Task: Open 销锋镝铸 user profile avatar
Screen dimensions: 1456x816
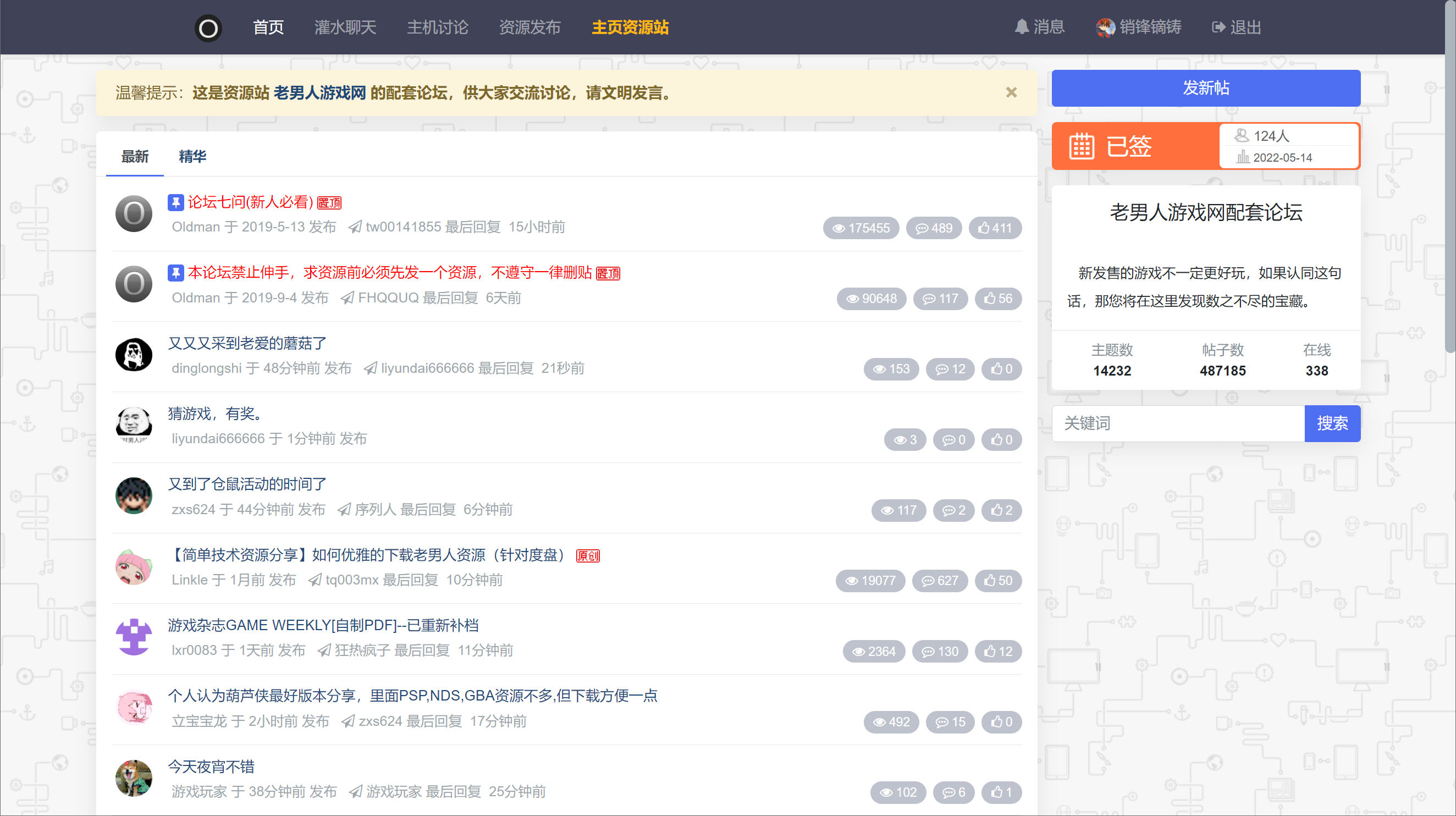Action: [x=1106, y=27]
